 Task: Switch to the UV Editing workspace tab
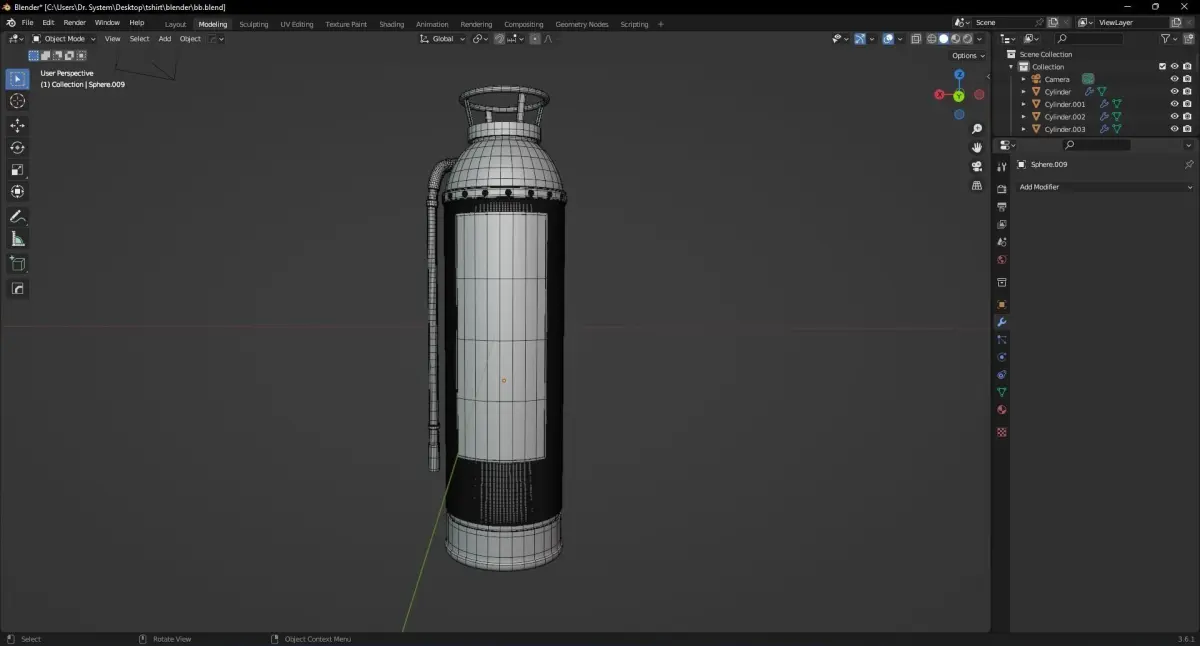tap(296, 24)
